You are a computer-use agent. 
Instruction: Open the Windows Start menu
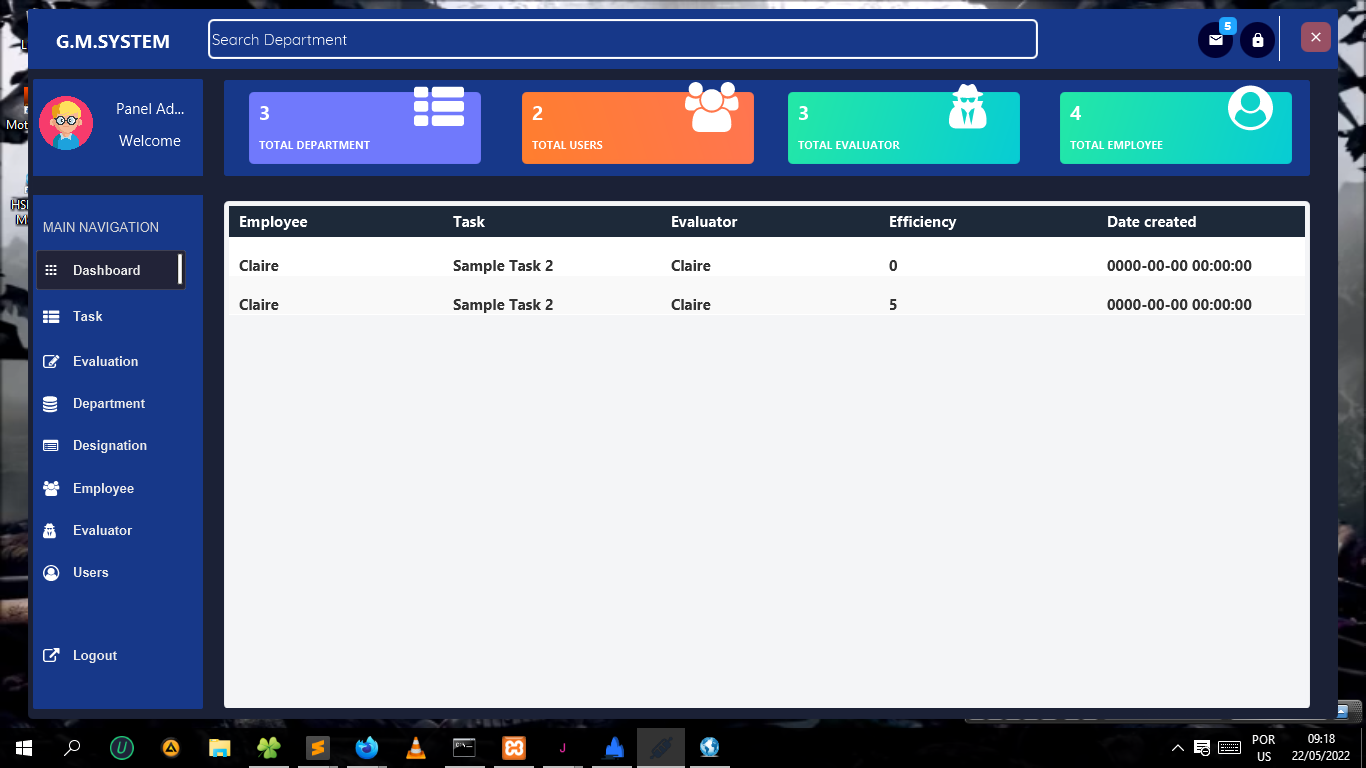click(x=24, y=747)
